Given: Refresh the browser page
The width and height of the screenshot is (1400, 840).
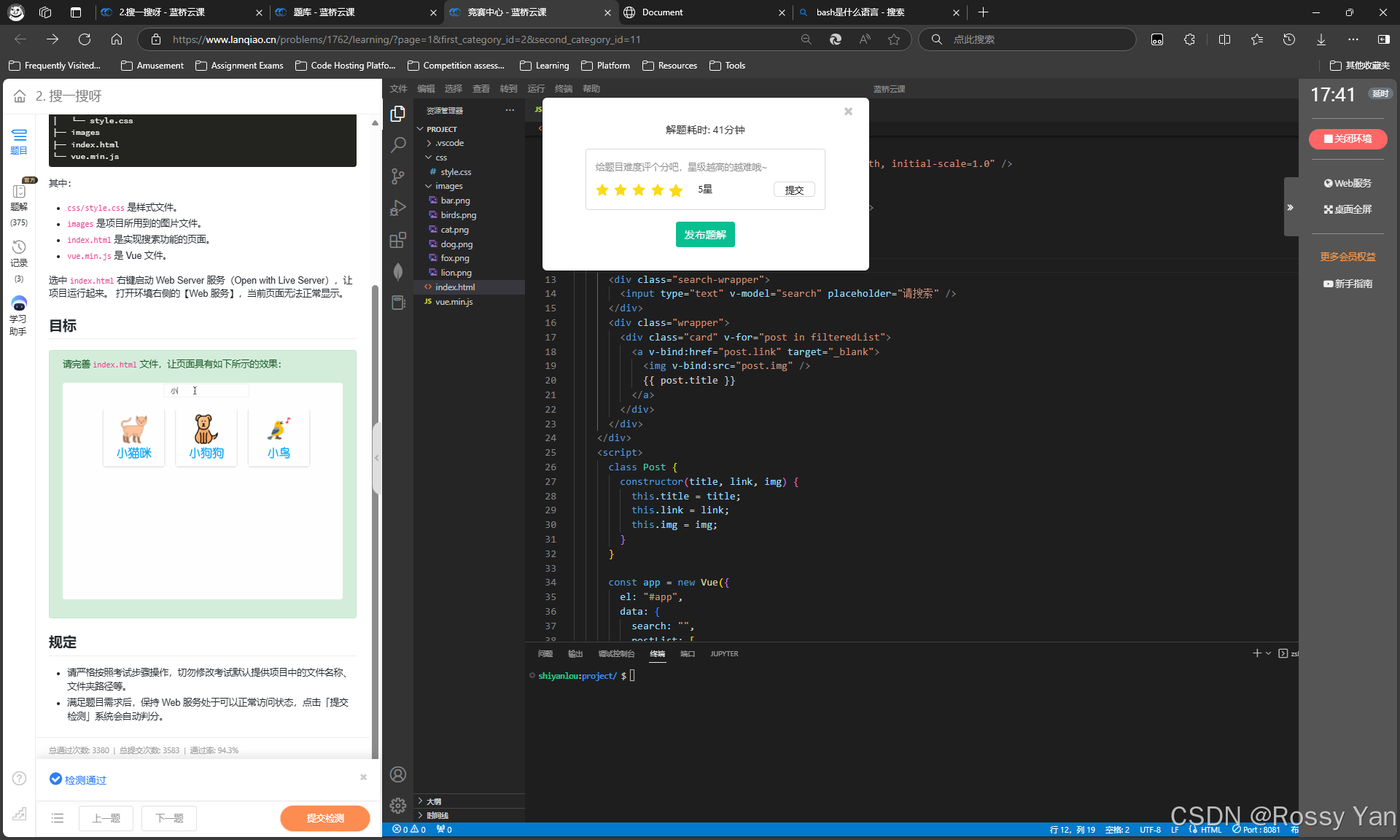Looking at the screenshot, I should [x=85, y=39].
